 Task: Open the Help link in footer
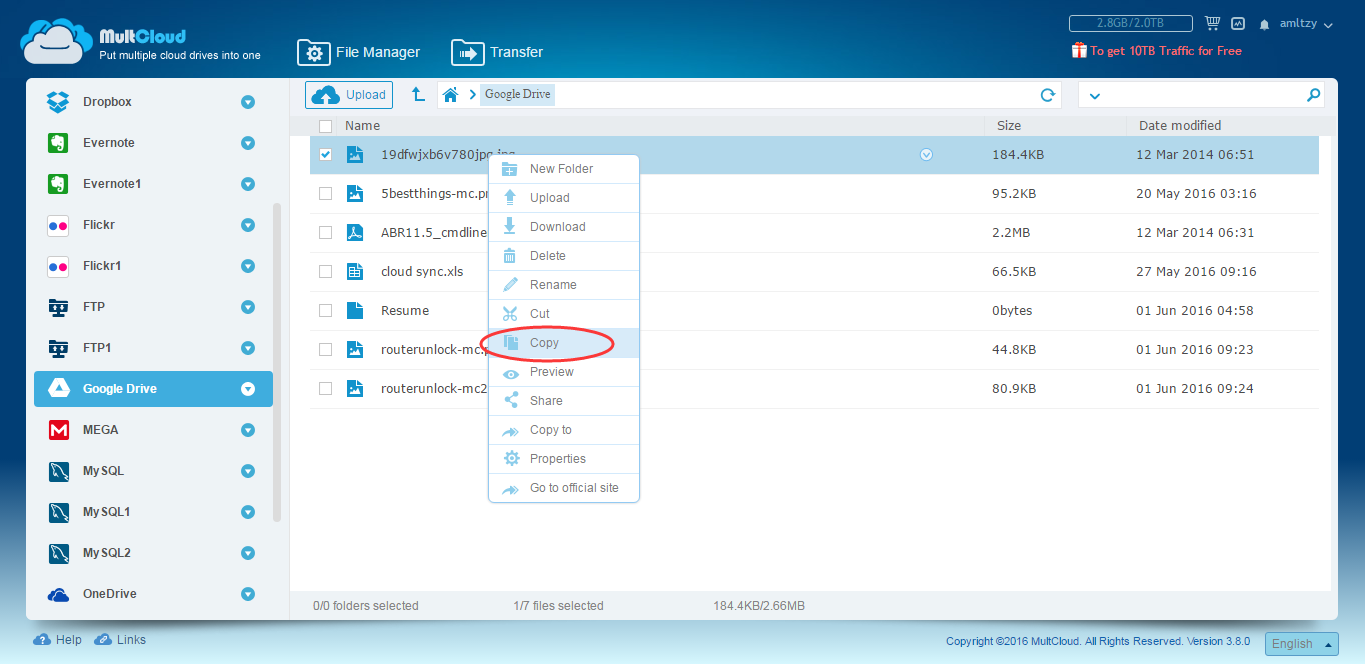[58, 640]
